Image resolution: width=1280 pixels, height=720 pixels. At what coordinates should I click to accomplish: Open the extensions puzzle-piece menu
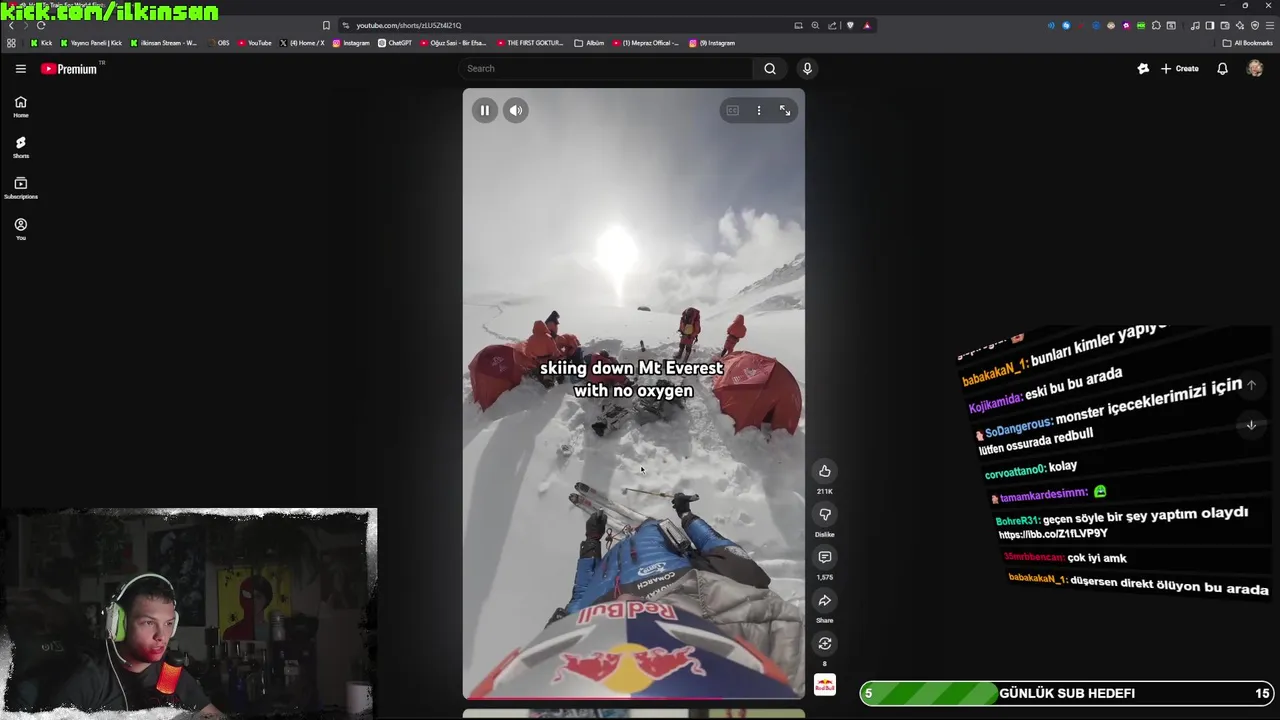[1156, 25]
